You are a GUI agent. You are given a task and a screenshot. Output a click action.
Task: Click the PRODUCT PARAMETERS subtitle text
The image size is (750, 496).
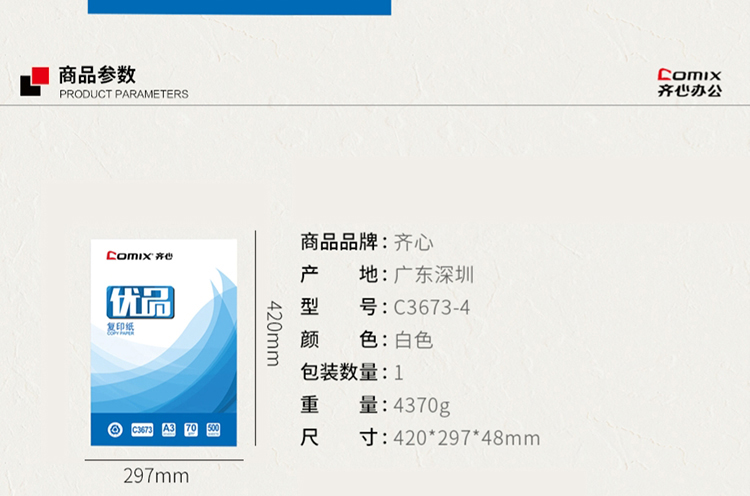click(123, 94)
